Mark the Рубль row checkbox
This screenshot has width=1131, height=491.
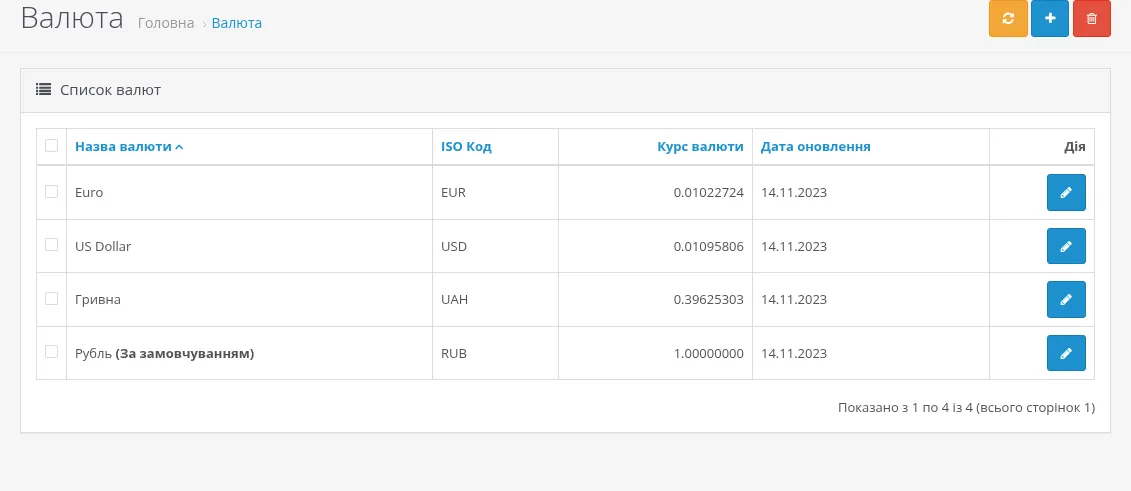51,351
